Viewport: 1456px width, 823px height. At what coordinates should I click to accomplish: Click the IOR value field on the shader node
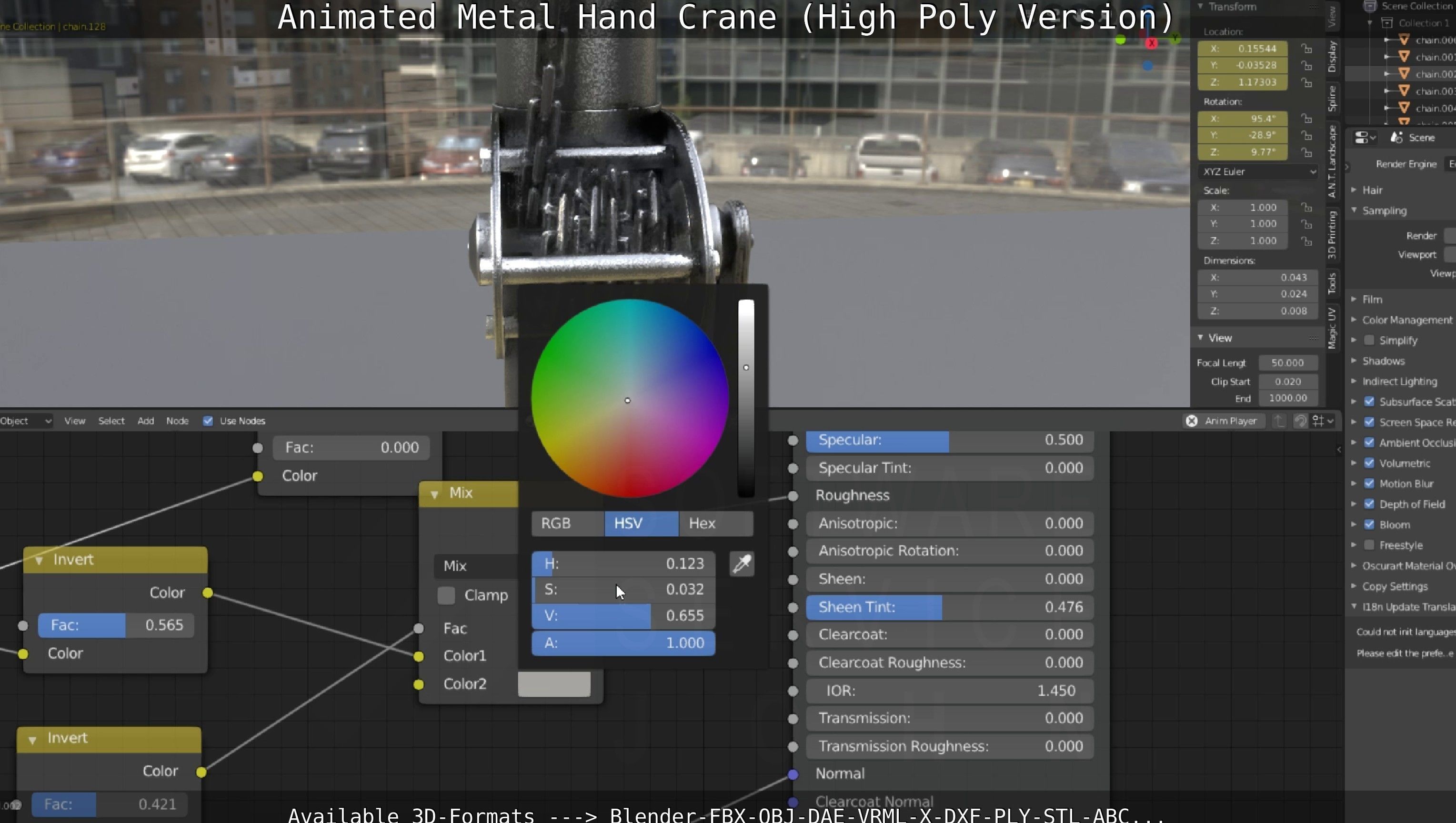[x=950, y=691]
